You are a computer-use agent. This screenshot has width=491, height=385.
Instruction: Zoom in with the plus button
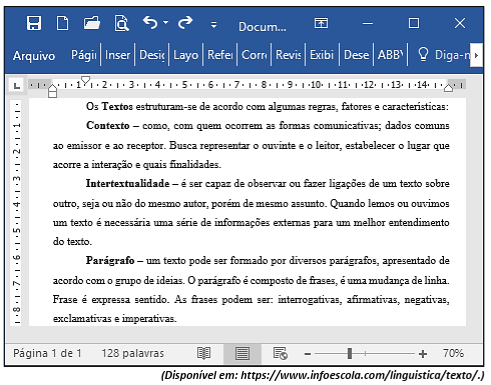click(x=423, y=354)
